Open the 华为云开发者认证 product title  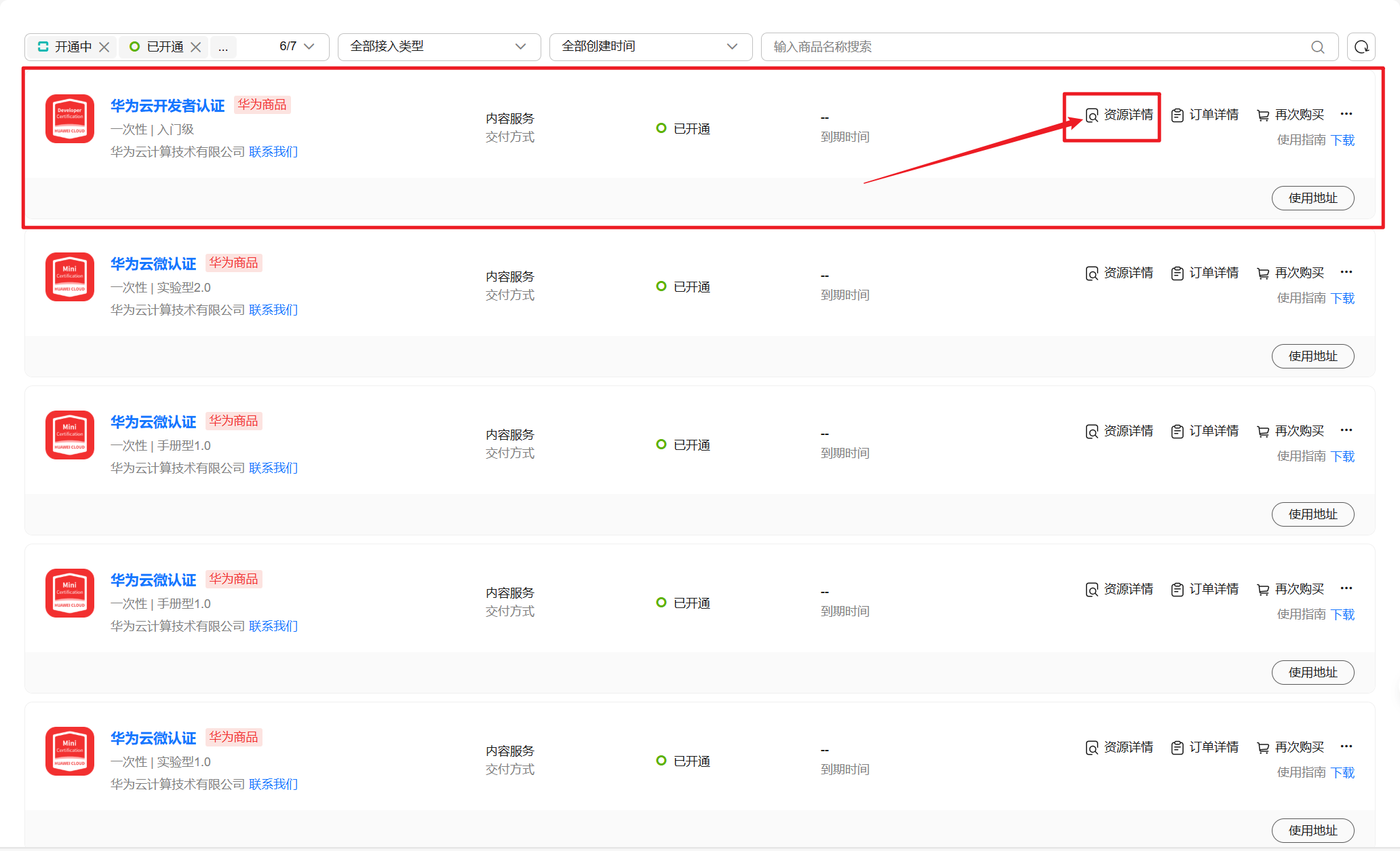pos(168,105)
